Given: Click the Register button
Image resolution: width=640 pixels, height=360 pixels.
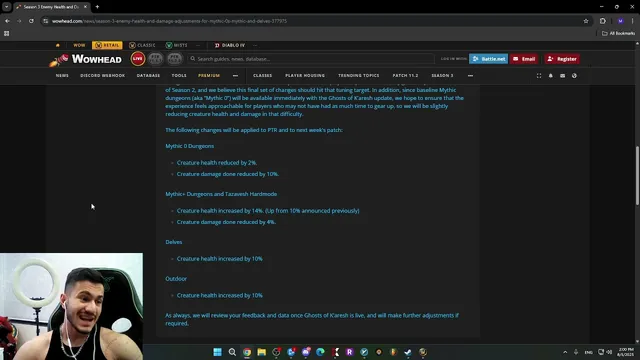Looking at the screenshot, I should coord(562,59).
